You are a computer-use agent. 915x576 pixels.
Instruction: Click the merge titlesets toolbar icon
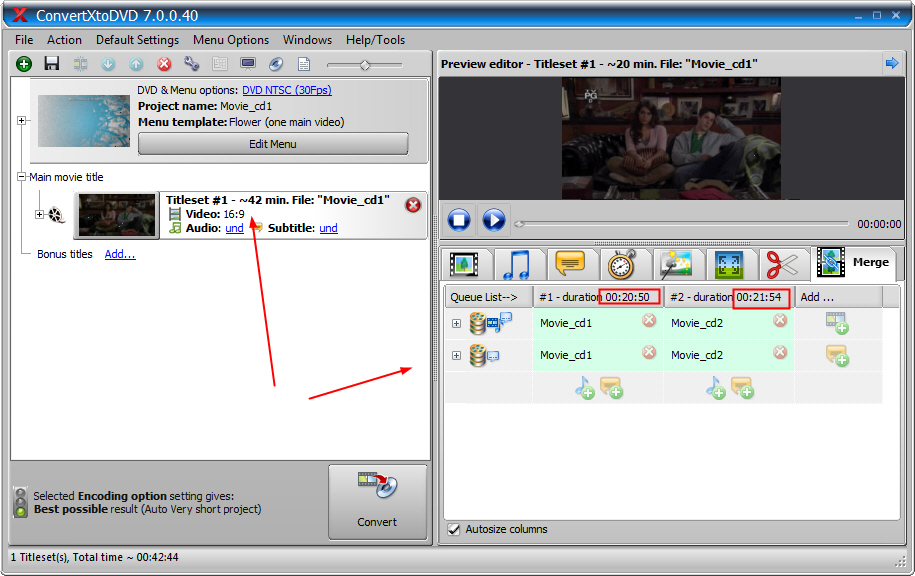click(x=81, y=64)
